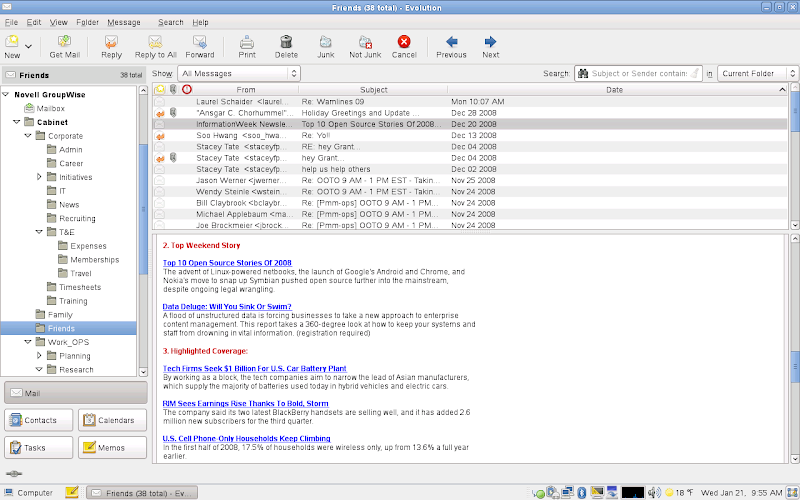Image resolution: width=800 pixels, height=500 pixels.
Task: Switch to the Tasks component
Action: point(39,448)
